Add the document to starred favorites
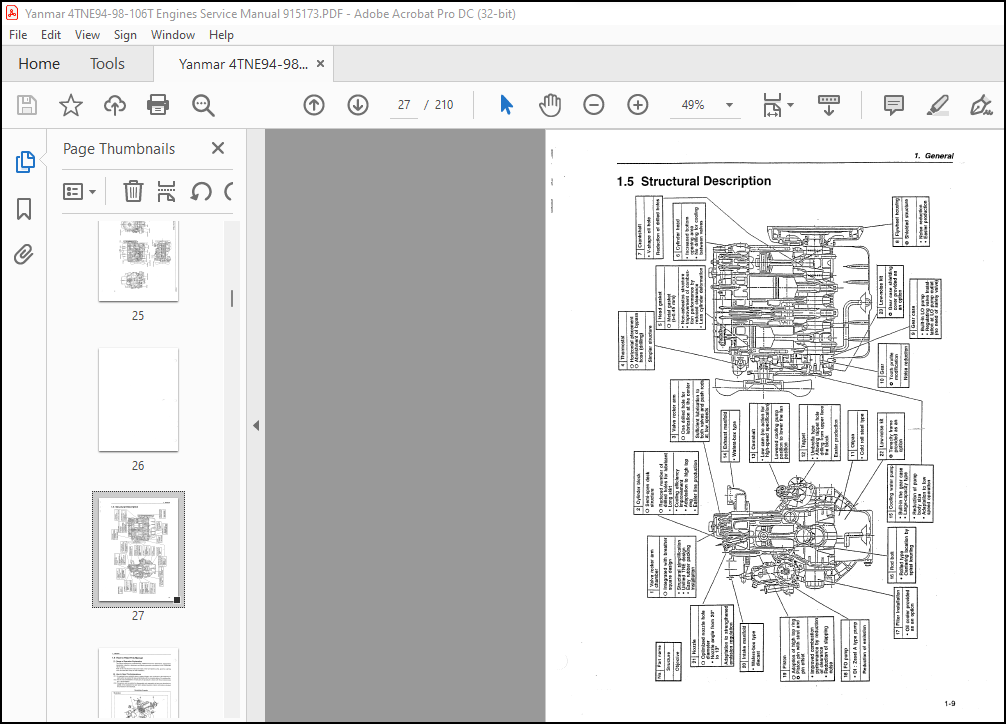The height and width of the screenshot is (724, 1006). pyautogui.click(x=71, y=105)
